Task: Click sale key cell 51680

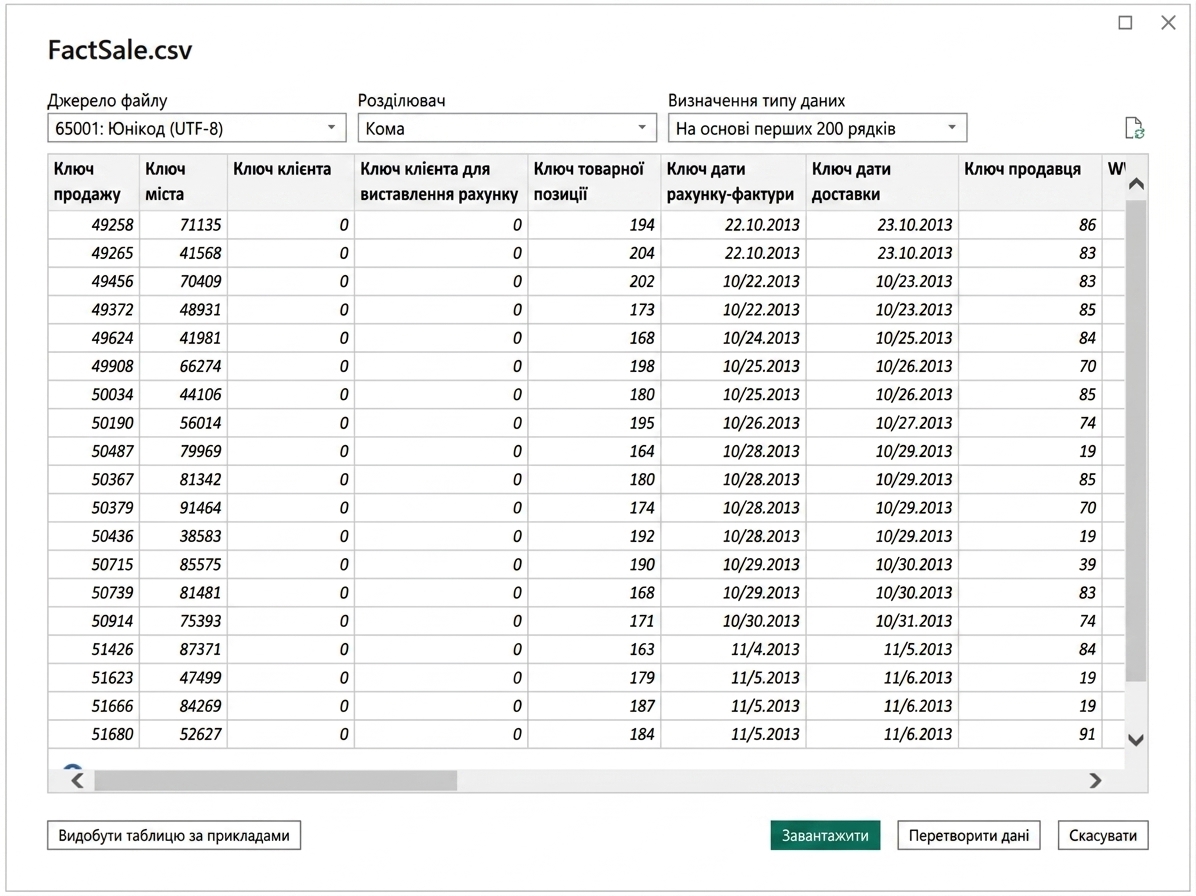Action: tap(94, 734)
